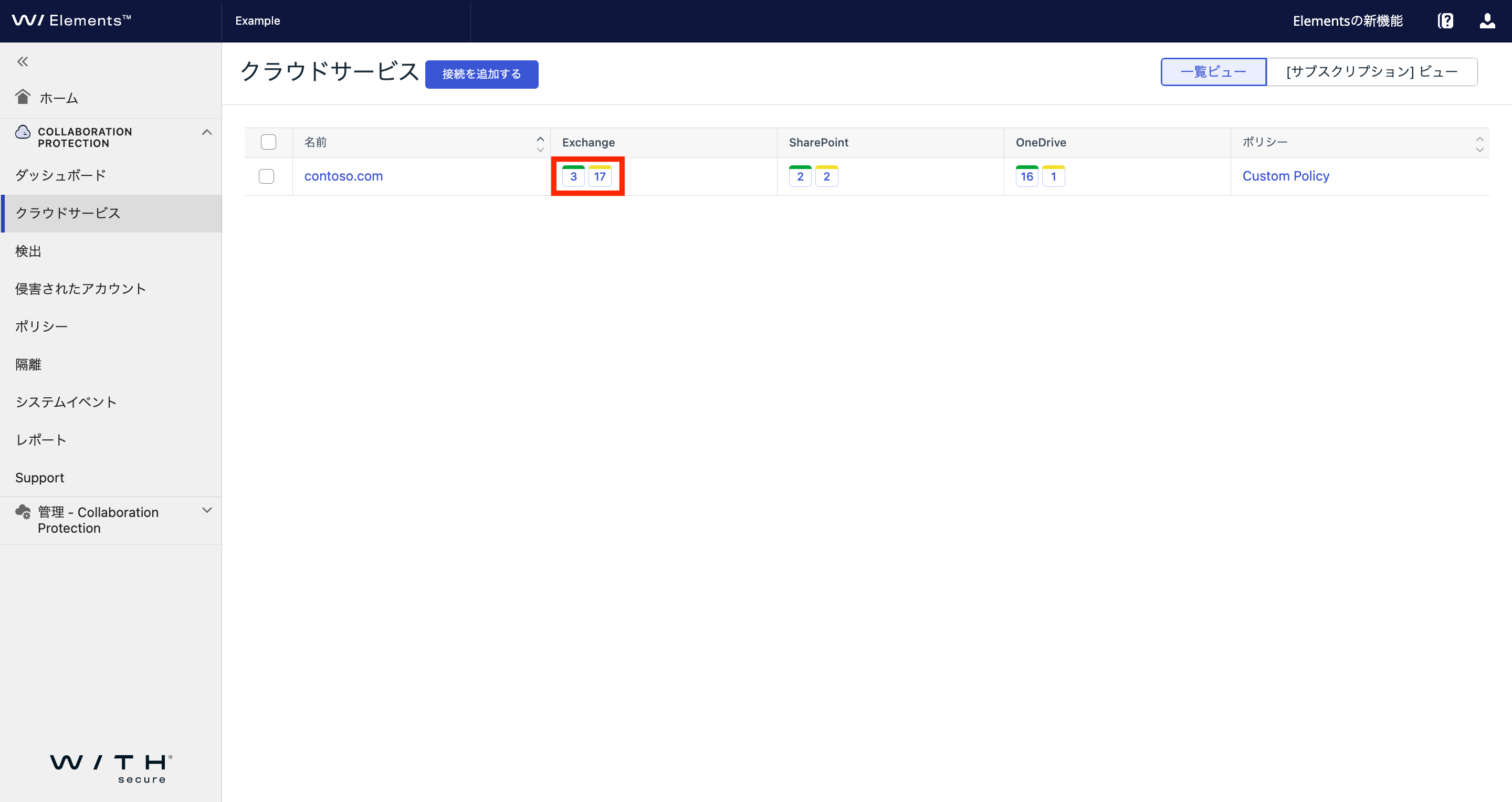This screenshot has height=802, width=1512.
Task: Click the yellow OneDrive badge showing 1
Action: tap(1054, 176)
